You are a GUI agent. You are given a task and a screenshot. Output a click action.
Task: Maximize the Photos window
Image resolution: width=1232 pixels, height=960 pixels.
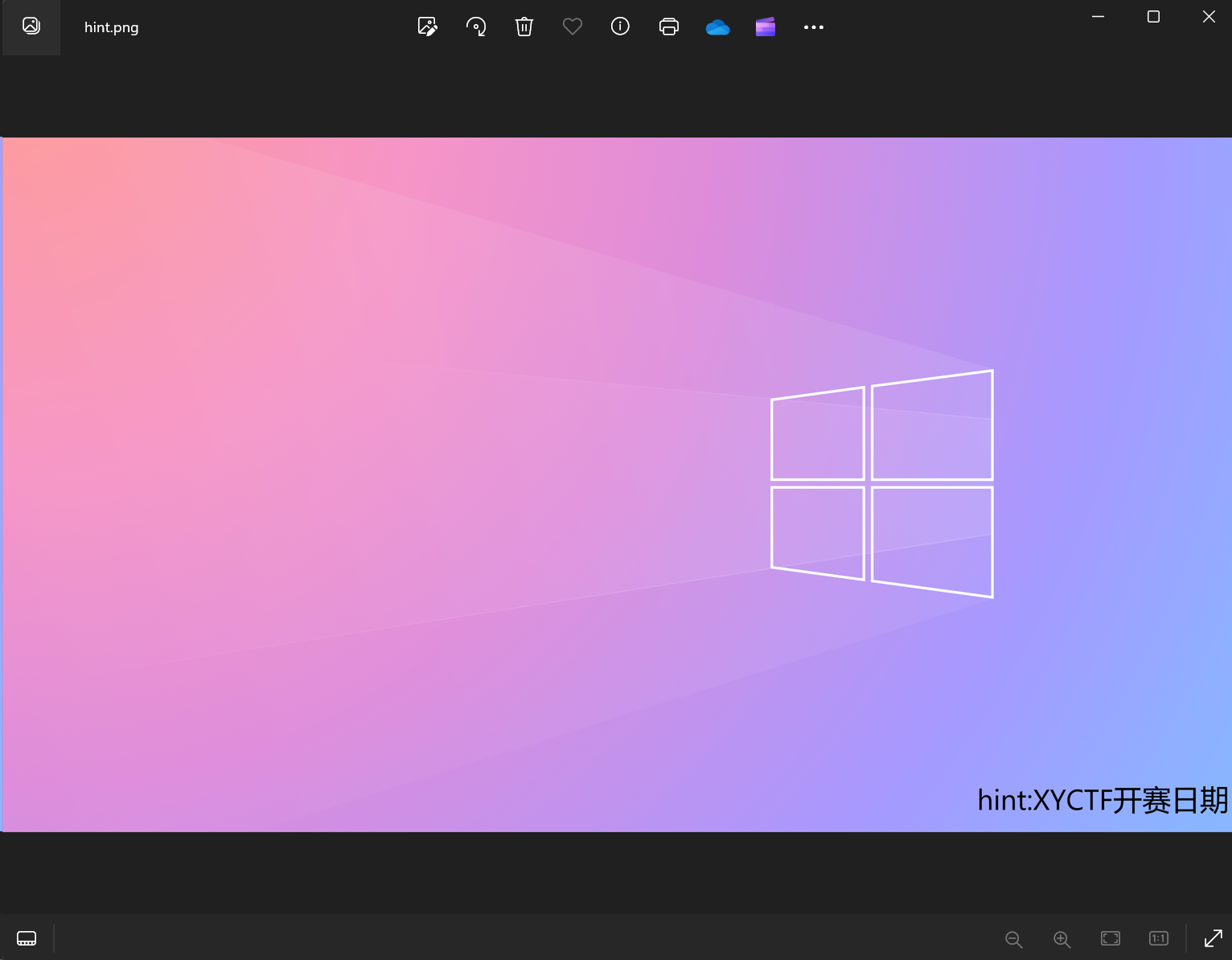click(1153, 16)
